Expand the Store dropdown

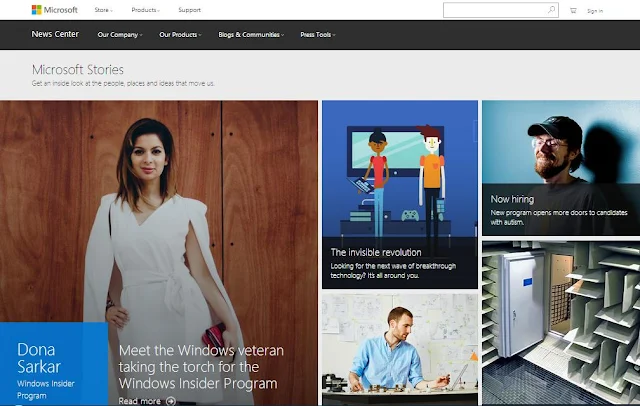tap(104, 10)
